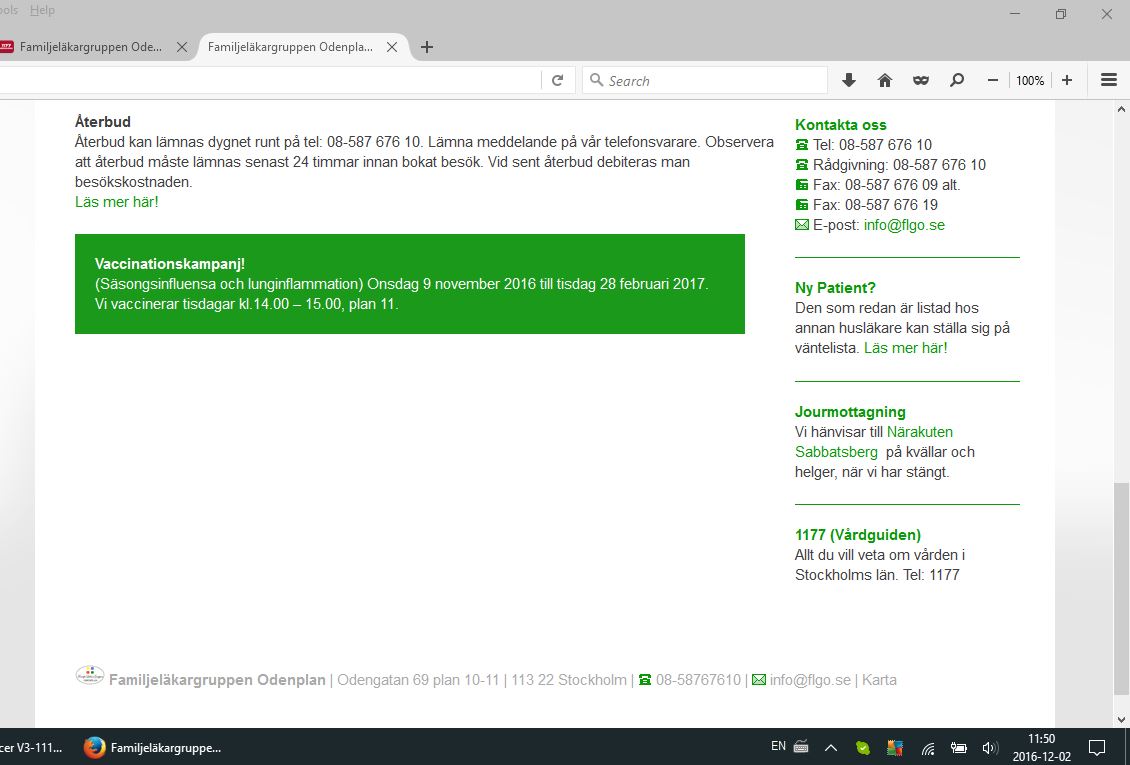The width and height of the screenshot is (1130, 765).
Task: Click footer telephone icon before 08-58767610
Action: pyautogui.click(x=645, y=679)
